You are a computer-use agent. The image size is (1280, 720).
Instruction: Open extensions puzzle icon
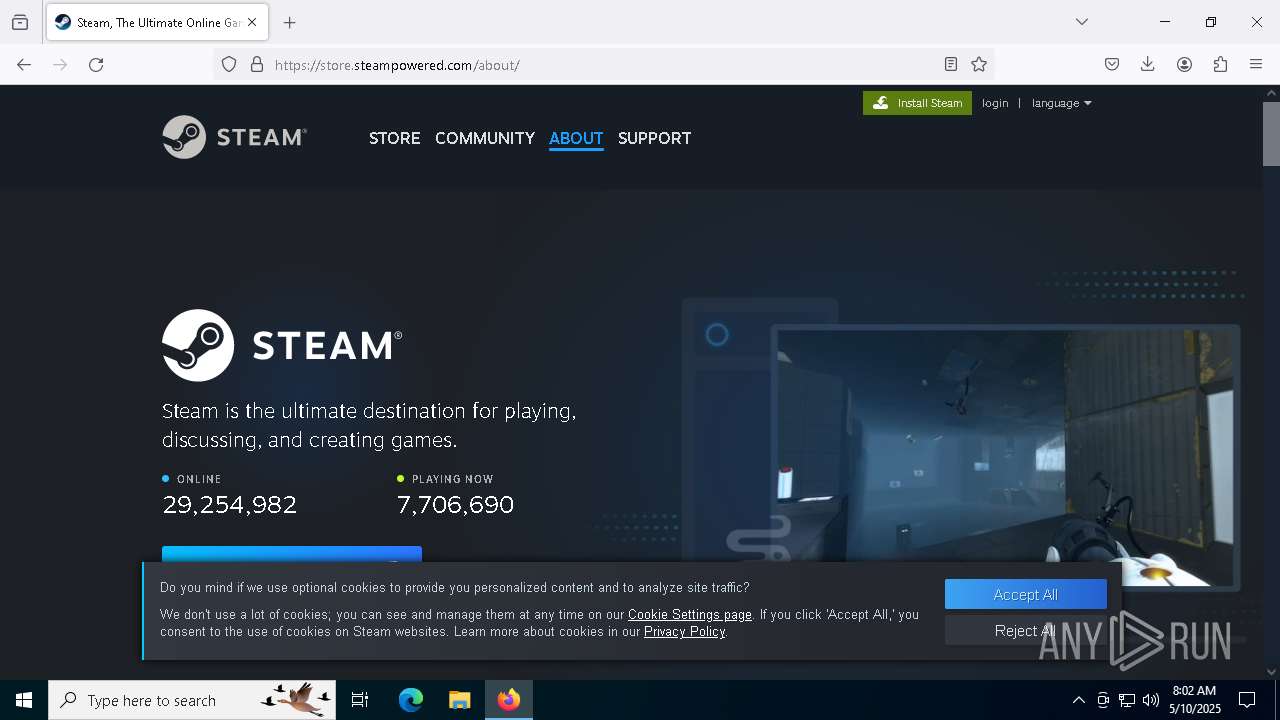[1220, 64]
